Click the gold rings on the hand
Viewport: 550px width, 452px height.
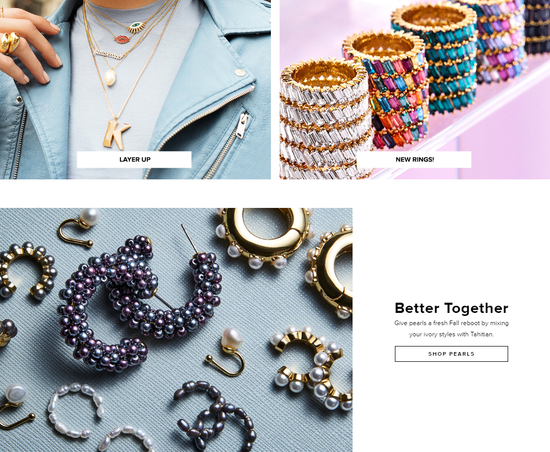tap(9, 42)
